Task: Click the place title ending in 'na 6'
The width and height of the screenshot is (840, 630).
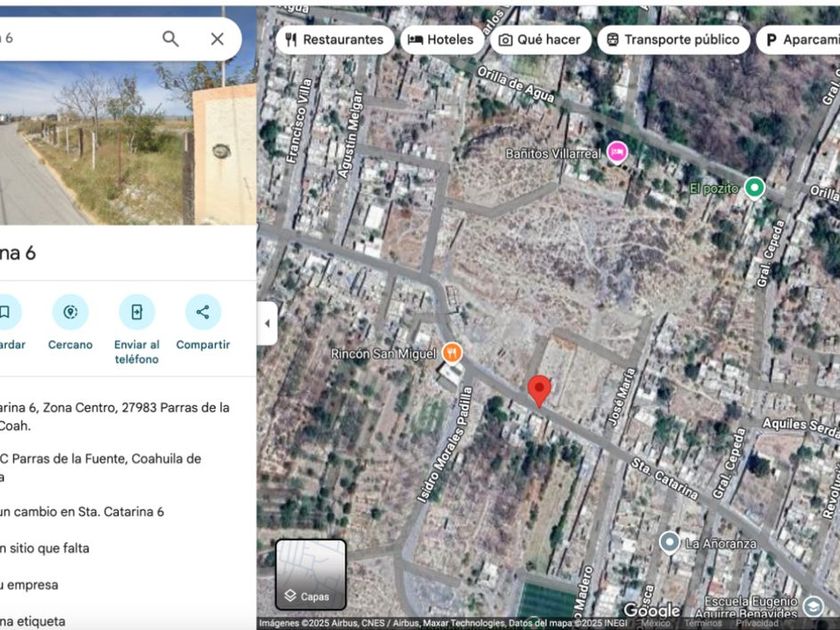Action: (18, 253)
